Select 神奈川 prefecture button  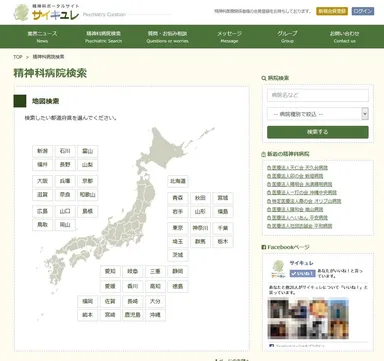(200, 228)
